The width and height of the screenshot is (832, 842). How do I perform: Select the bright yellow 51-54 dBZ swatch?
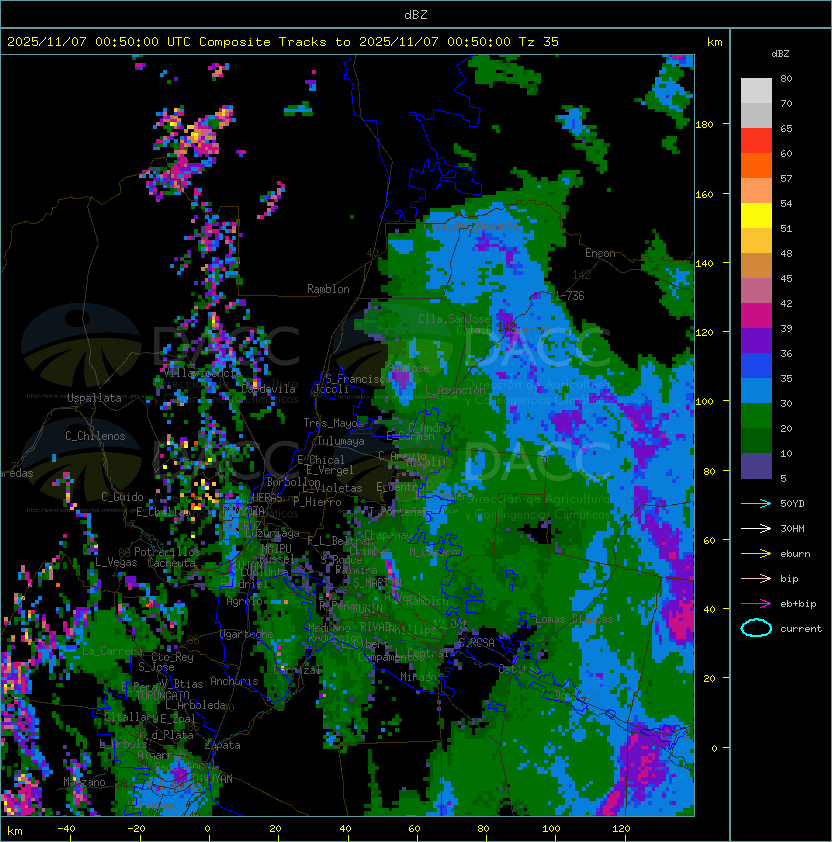(756, 216)
